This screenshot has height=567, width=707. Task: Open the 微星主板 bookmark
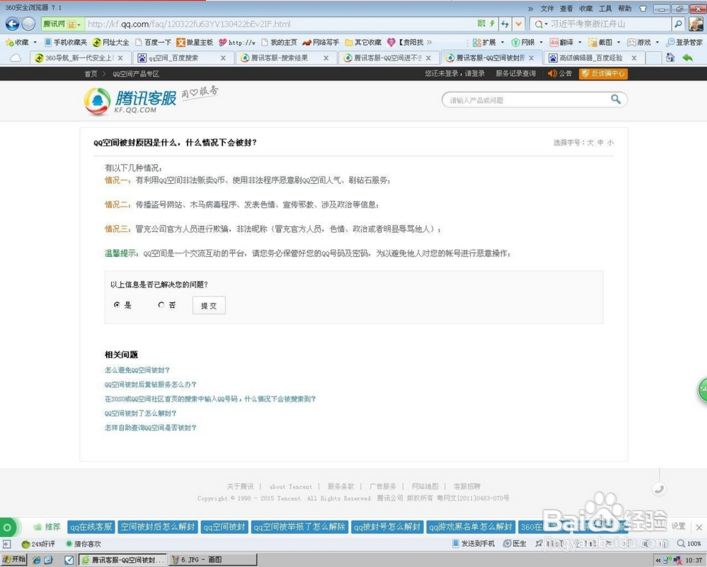pos(195,42)
